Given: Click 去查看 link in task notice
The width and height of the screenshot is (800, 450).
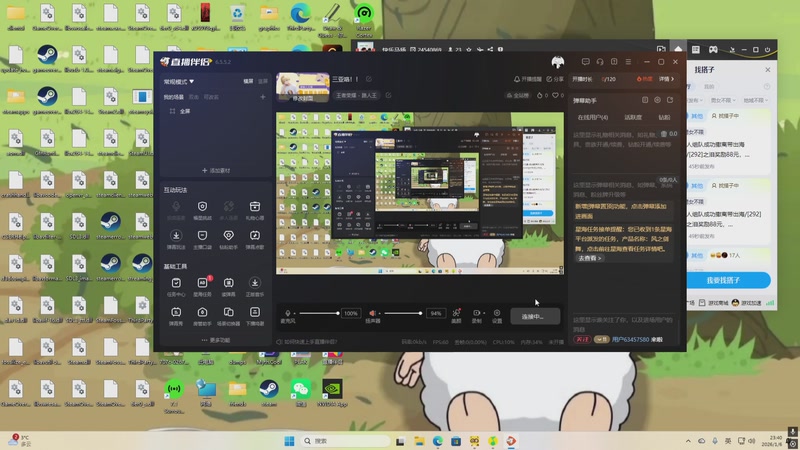Looking at the screenshot, I should [589, 258].
